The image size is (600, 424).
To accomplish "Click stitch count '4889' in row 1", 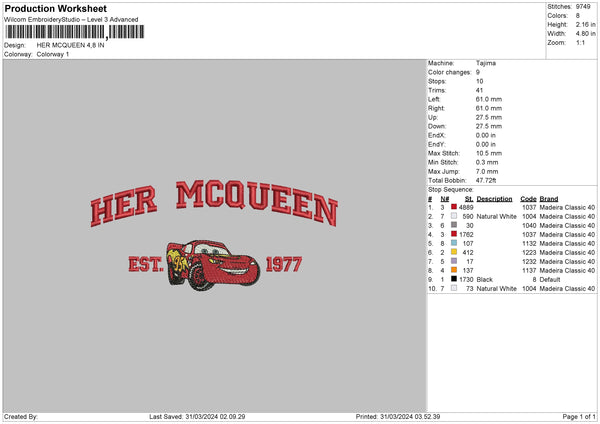I will pyautogui.click(x=466, y=207).
